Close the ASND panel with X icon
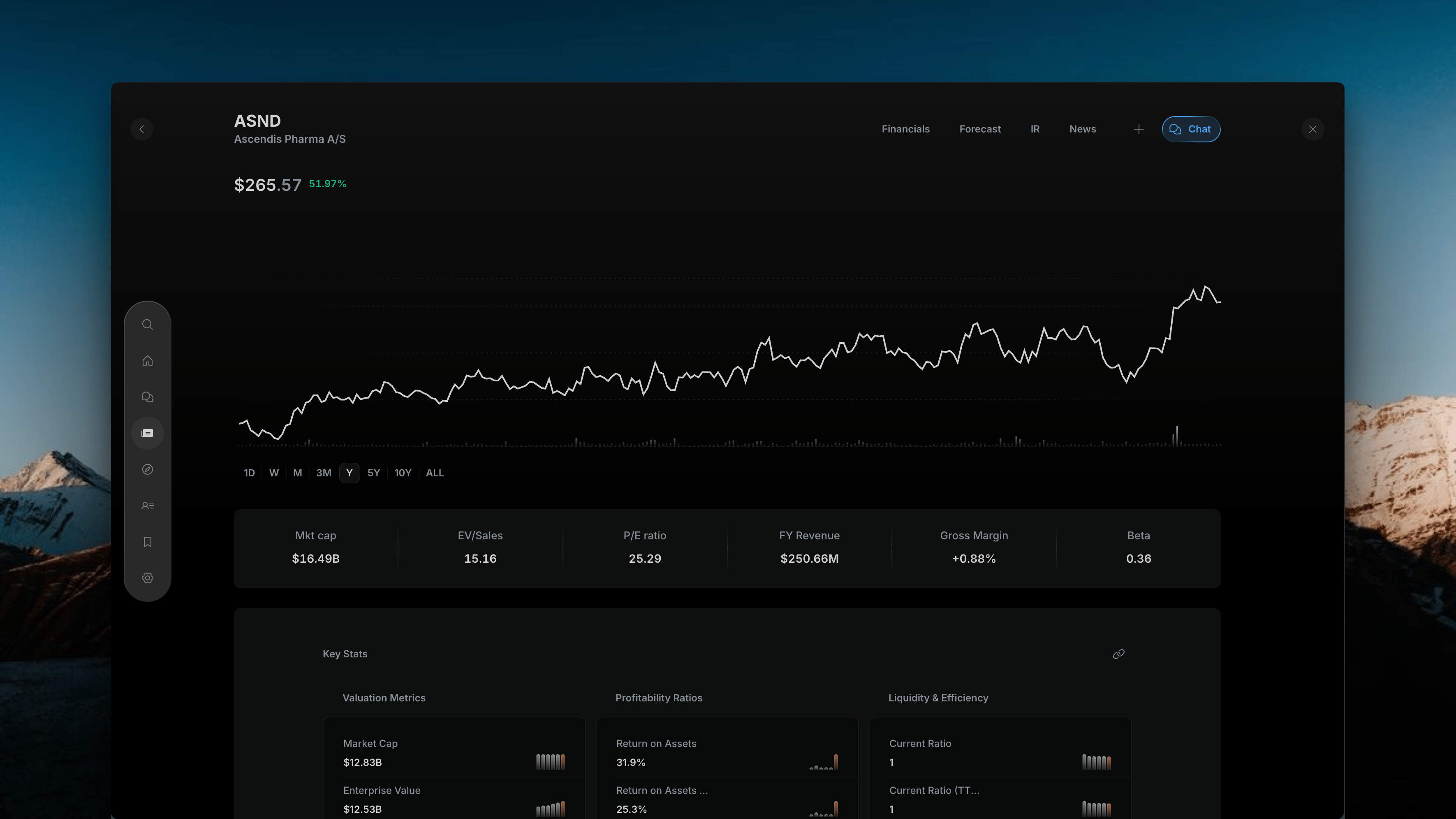Viewport: 1456px width, 819px height. pyautogui.click(x=1313, y=130)
